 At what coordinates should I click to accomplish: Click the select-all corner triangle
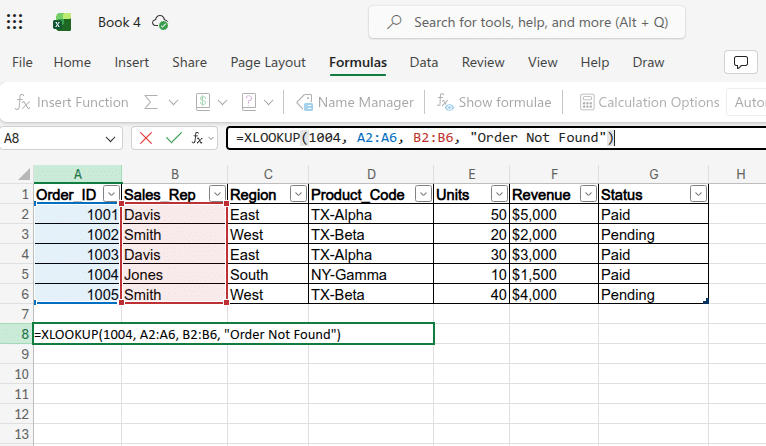[x=24, y=174]
